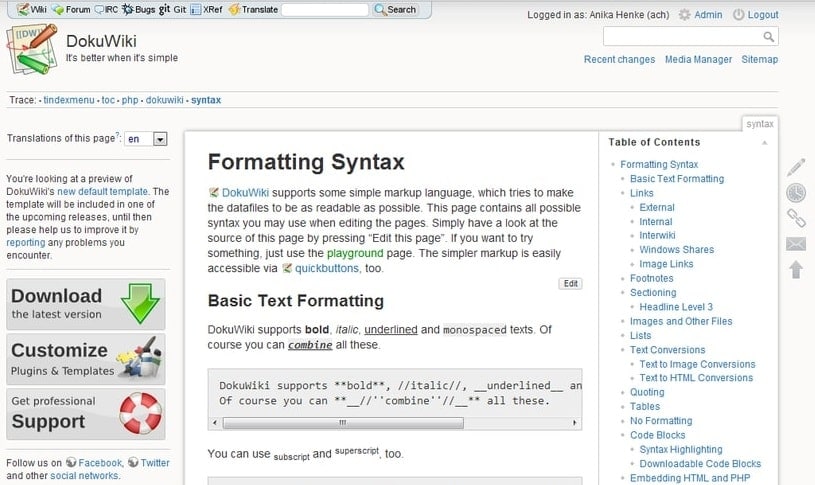The height and width of the screenshot is (485, 815).
Task: Collapse the Table of Contents
Action: click(765, 142)
